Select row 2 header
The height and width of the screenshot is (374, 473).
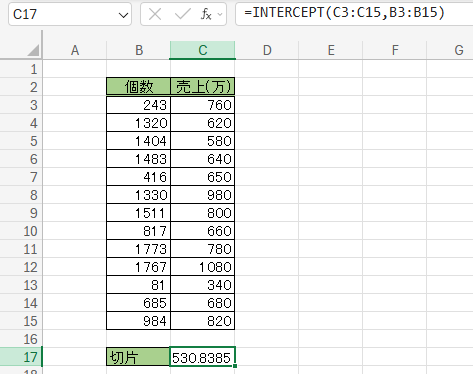(x=21, y=87)
